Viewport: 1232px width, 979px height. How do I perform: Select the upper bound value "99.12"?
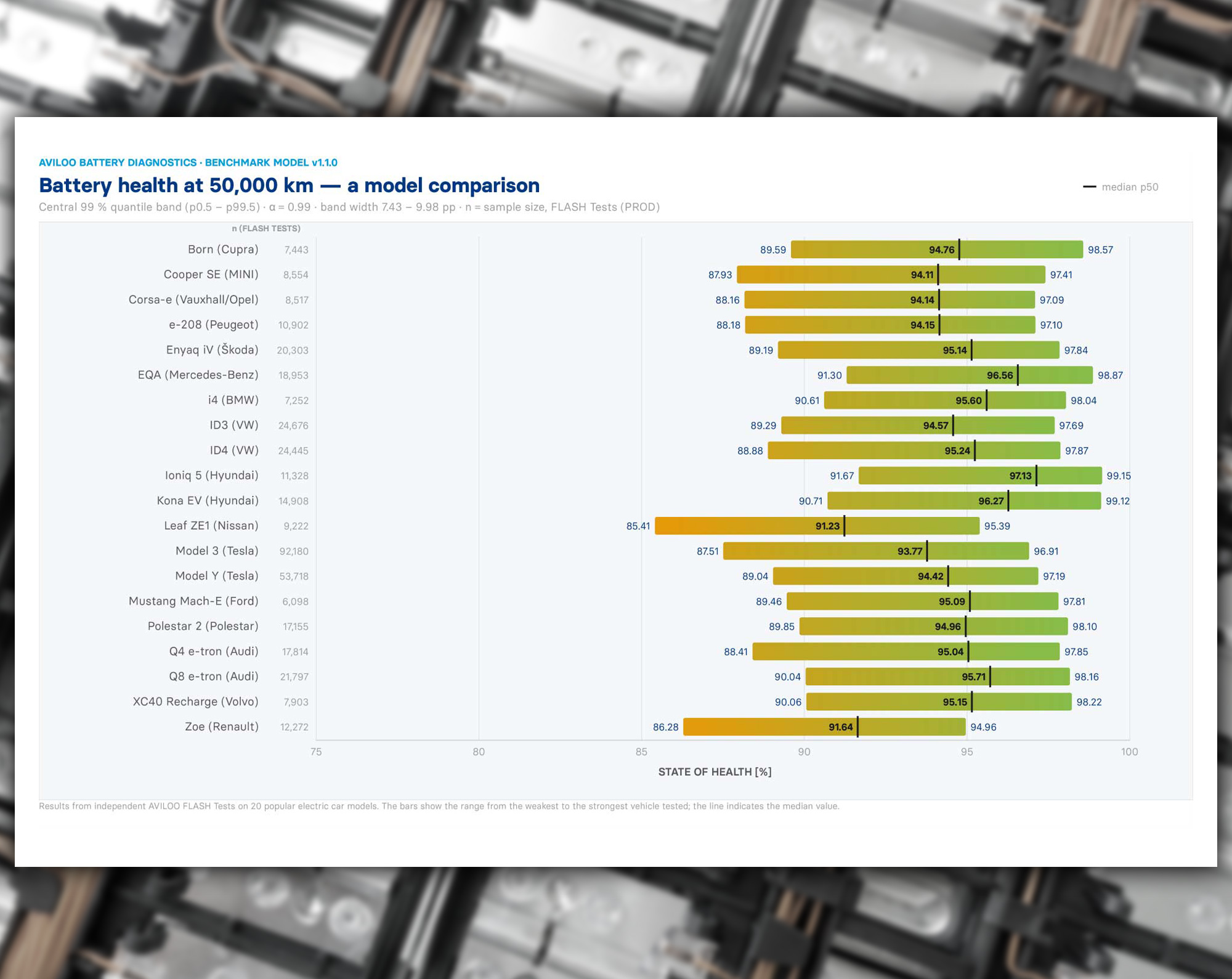pos(1118,501)
